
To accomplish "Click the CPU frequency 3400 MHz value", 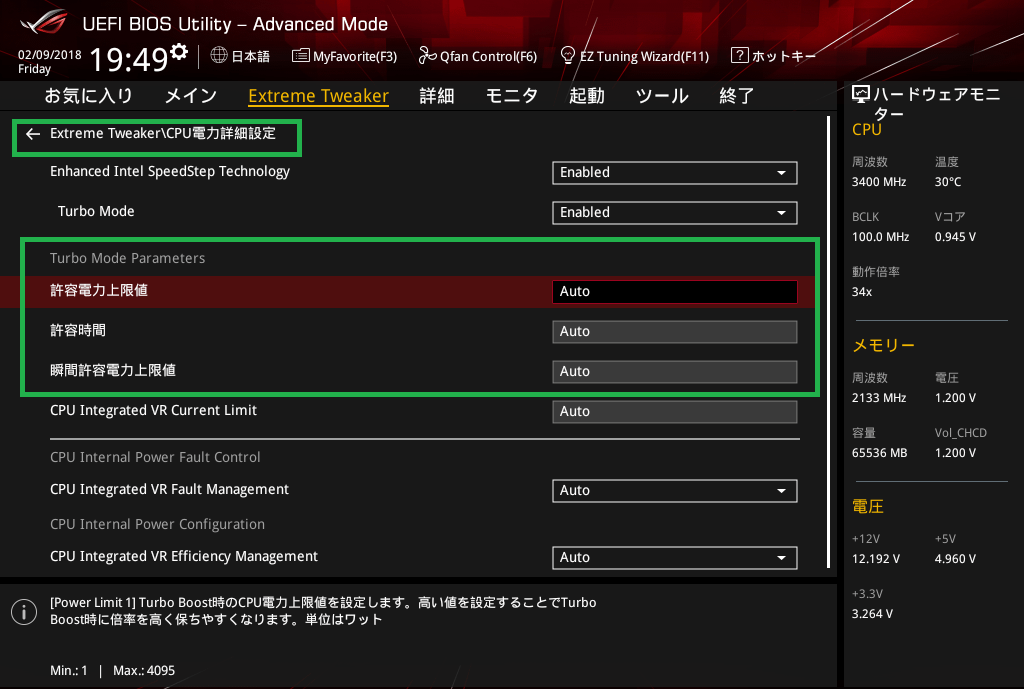I will tap(879, 182).
